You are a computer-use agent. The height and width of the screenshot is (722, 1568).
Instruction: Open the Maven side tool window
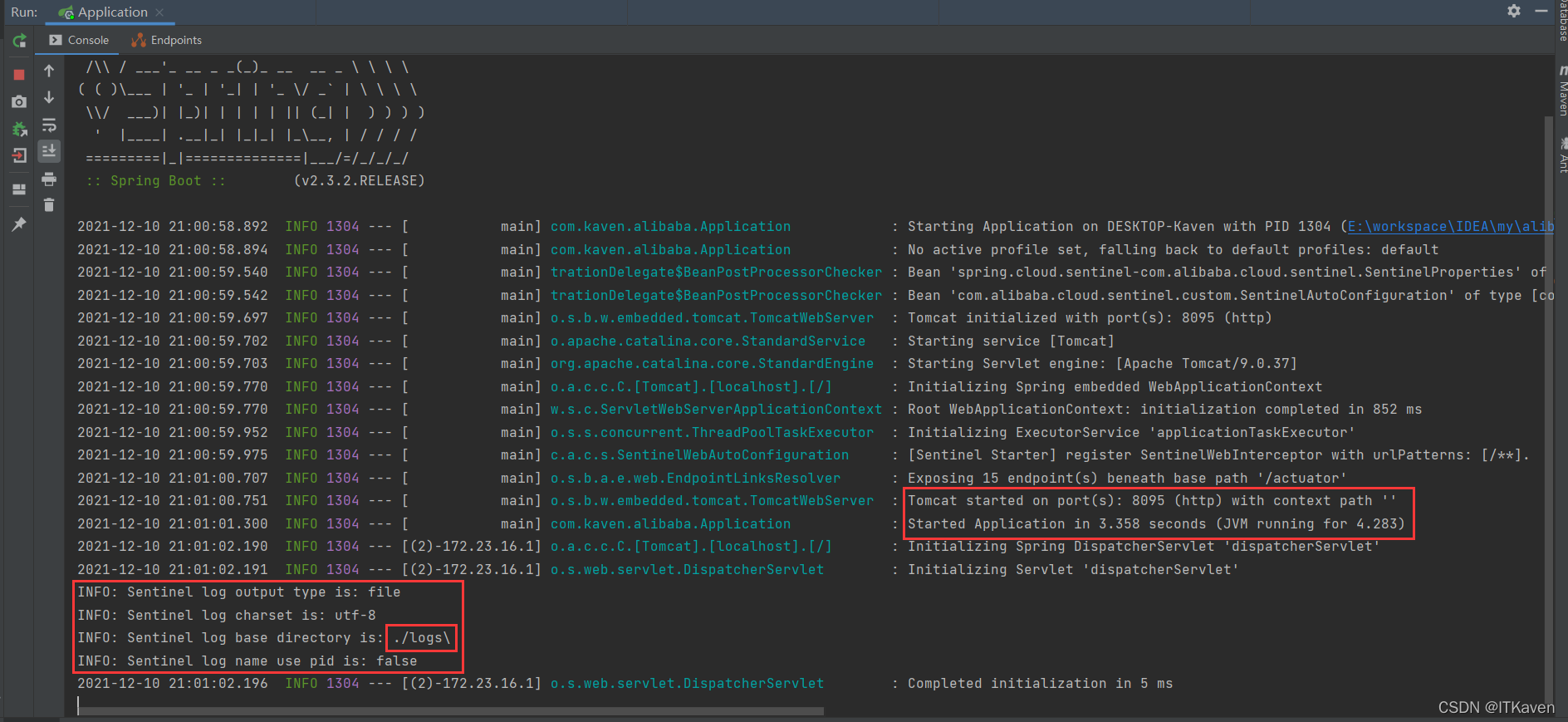(1562, 91)
